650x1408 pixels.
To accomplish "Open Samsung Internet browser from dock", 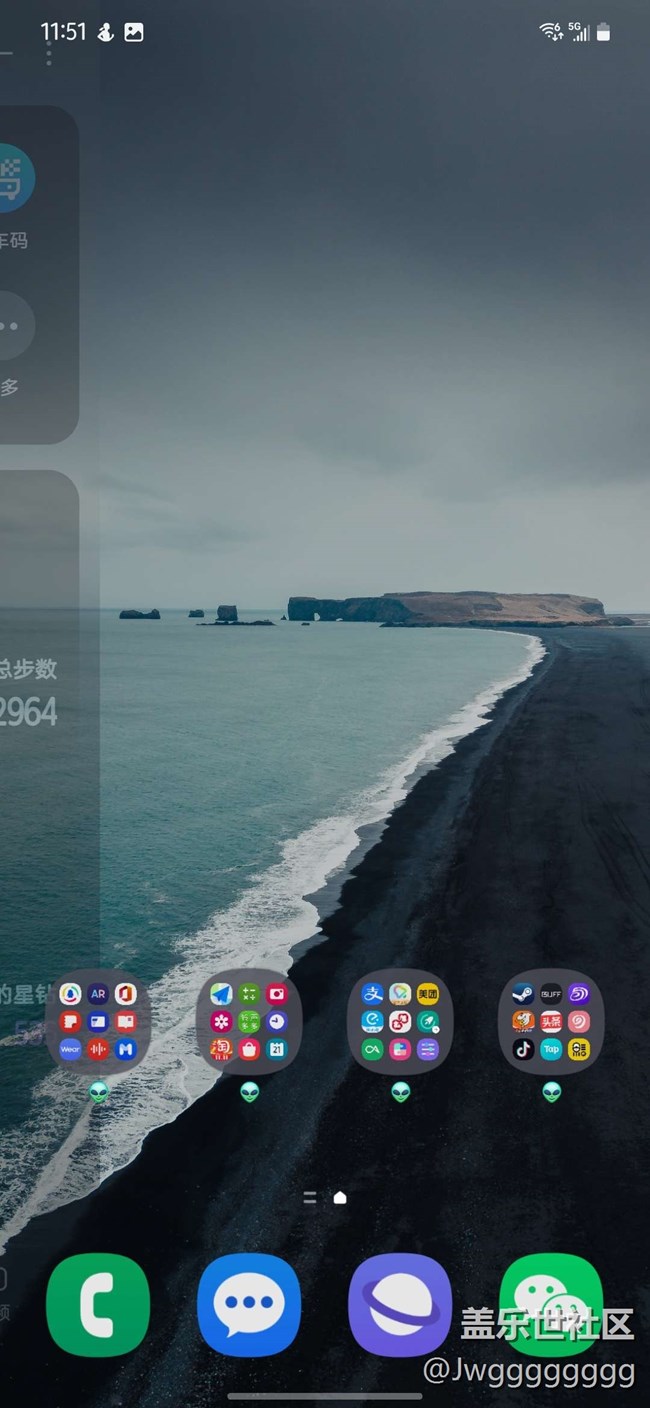I will click(400, 1304).
